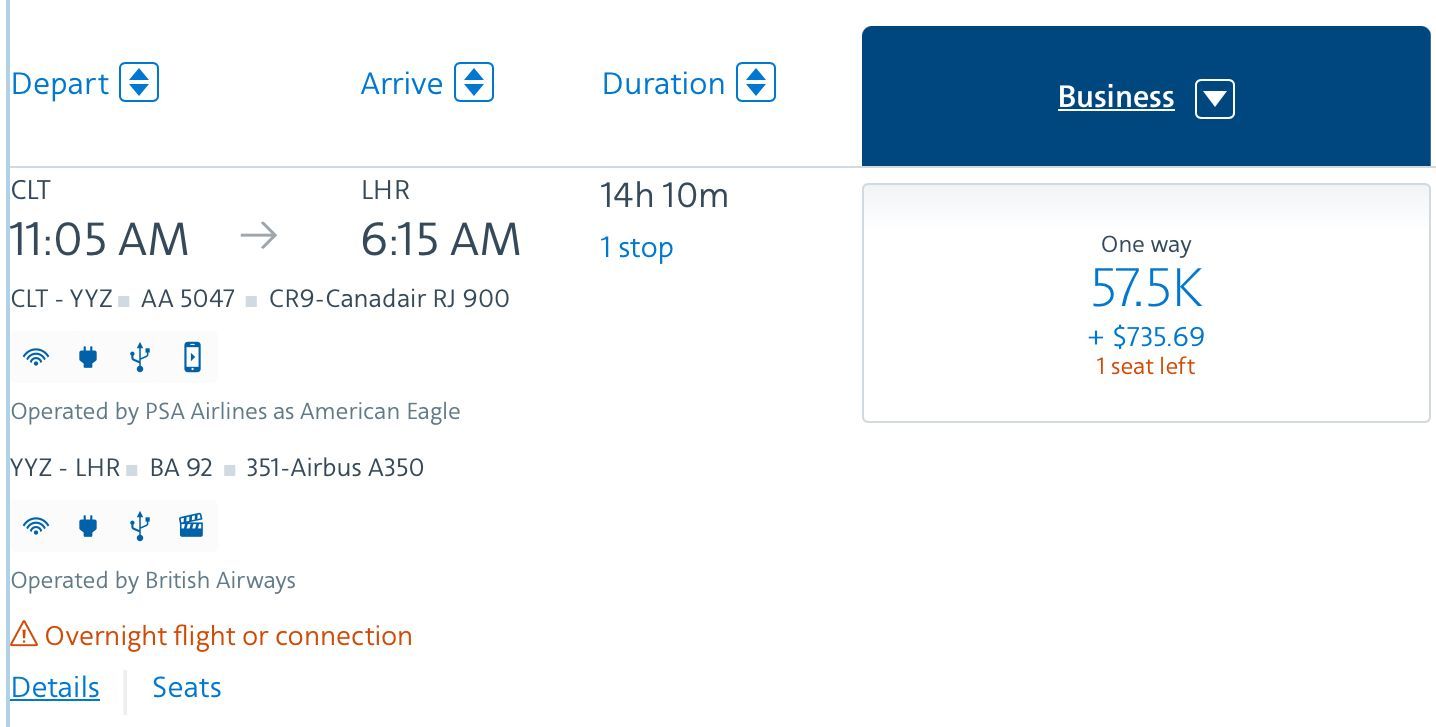This screenshot has width=1436, height=727.
Task: Select the Business cabin header link
Action: (x=1116, y=97)
